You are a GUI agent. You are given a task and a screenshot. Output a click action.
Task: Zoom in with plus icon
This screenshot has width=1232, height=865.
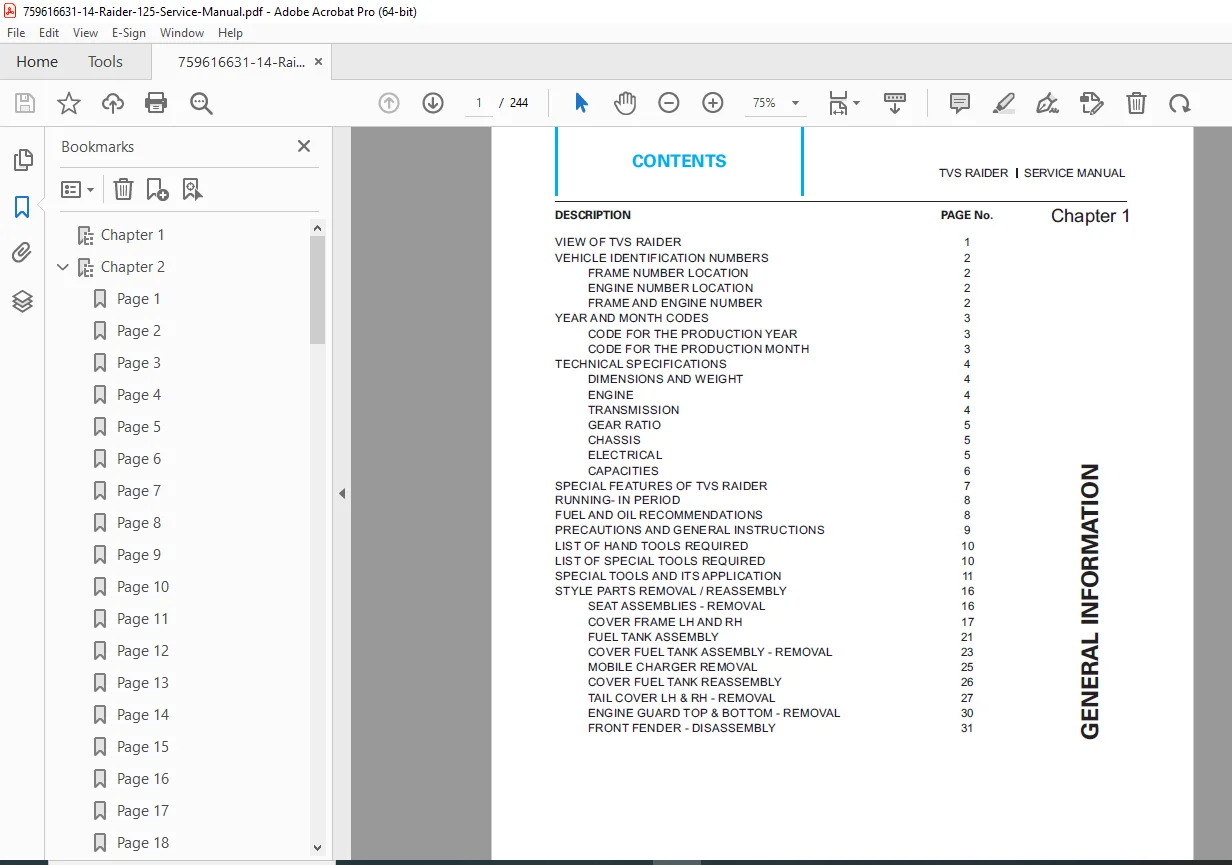click(x=713, y=103)
